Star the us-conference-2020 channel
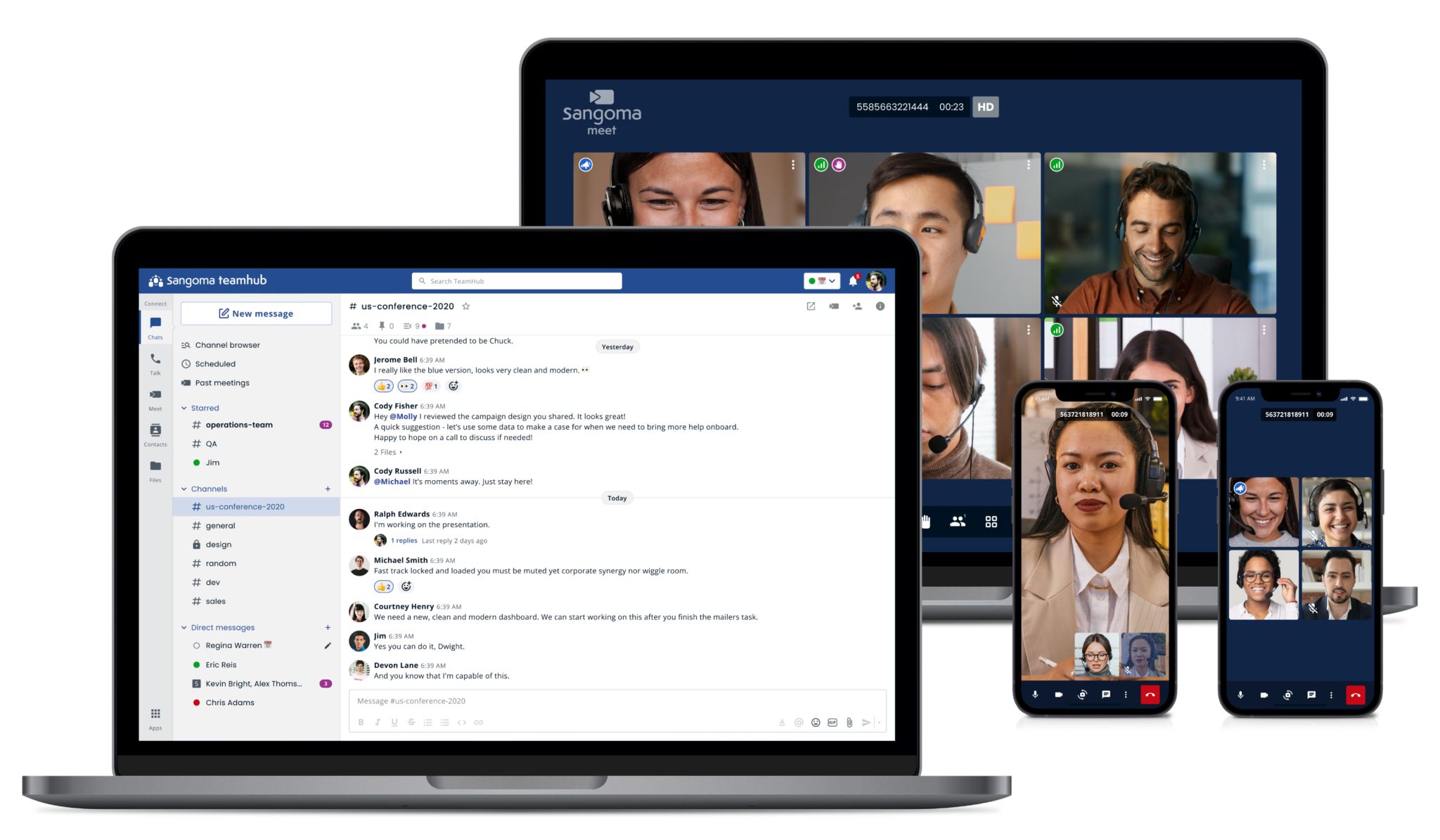 (x=465, y=306)
